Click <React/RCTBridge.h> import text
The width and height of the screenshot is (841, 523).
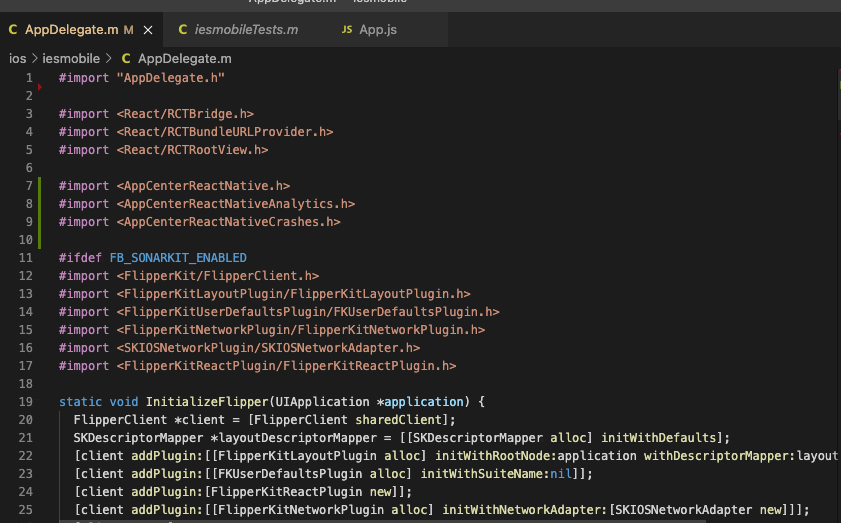click(x=185, y=114)
